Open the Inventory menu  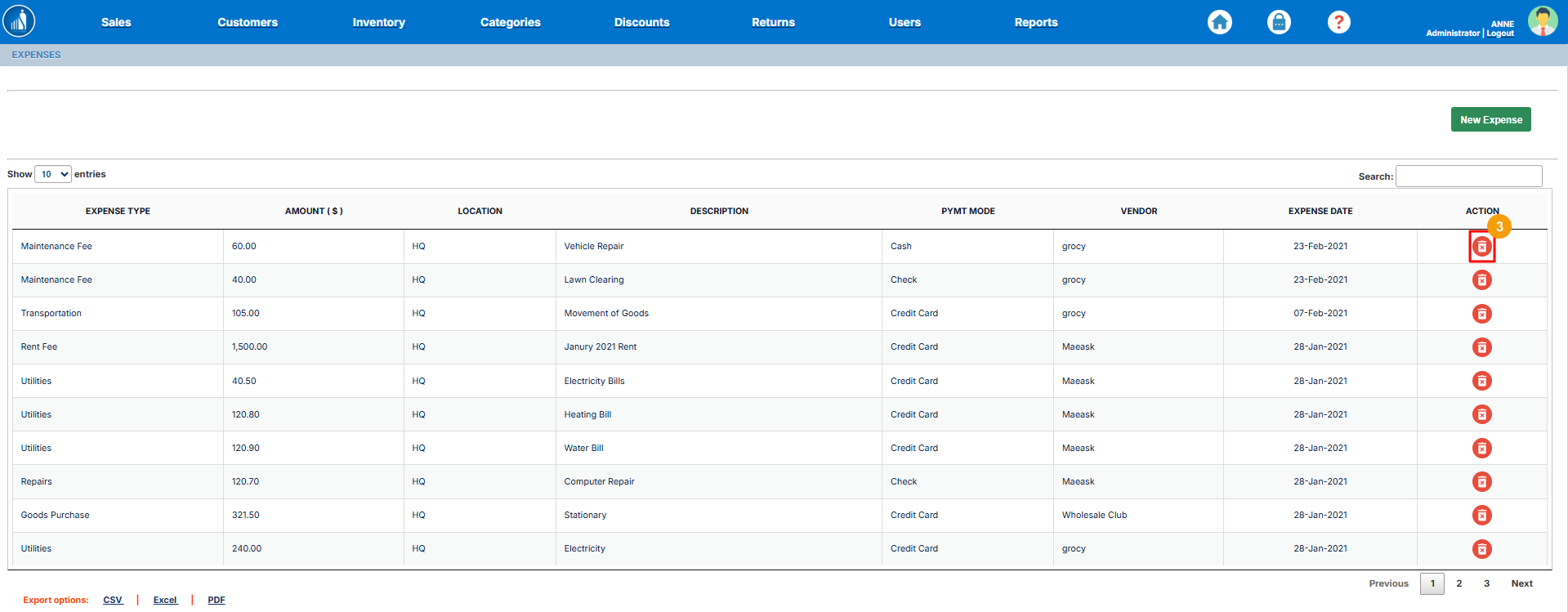378,22
